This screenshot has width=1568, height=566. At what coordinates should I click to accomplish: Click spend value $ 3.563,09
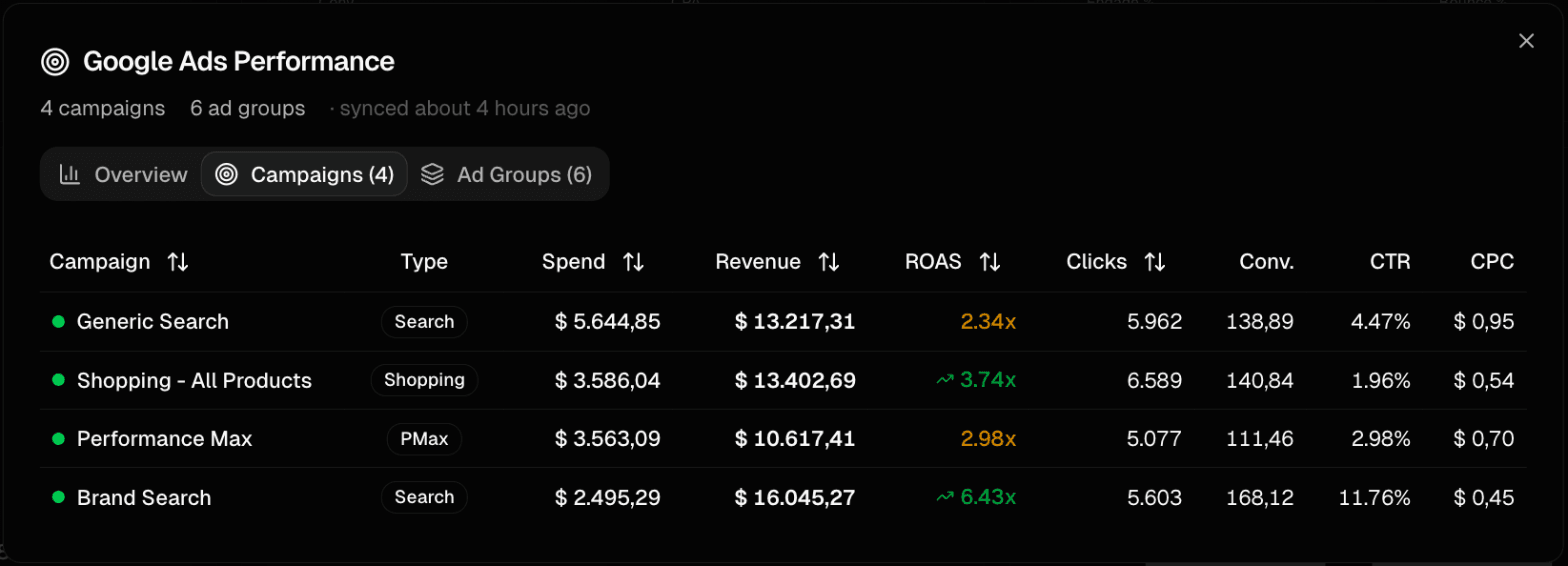[x=607, y=439]
